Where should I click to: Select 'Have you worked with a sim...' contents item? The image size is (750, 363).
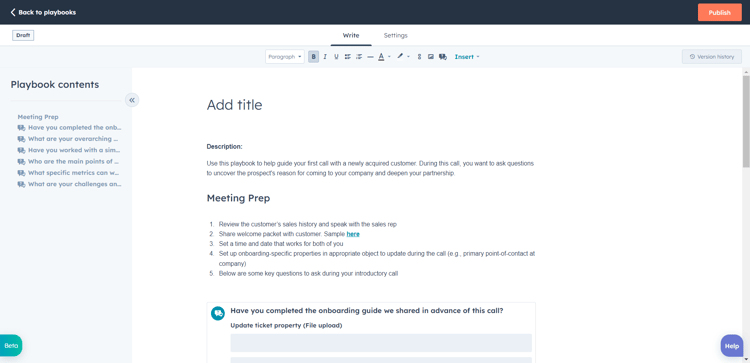(x=69, y=150)
